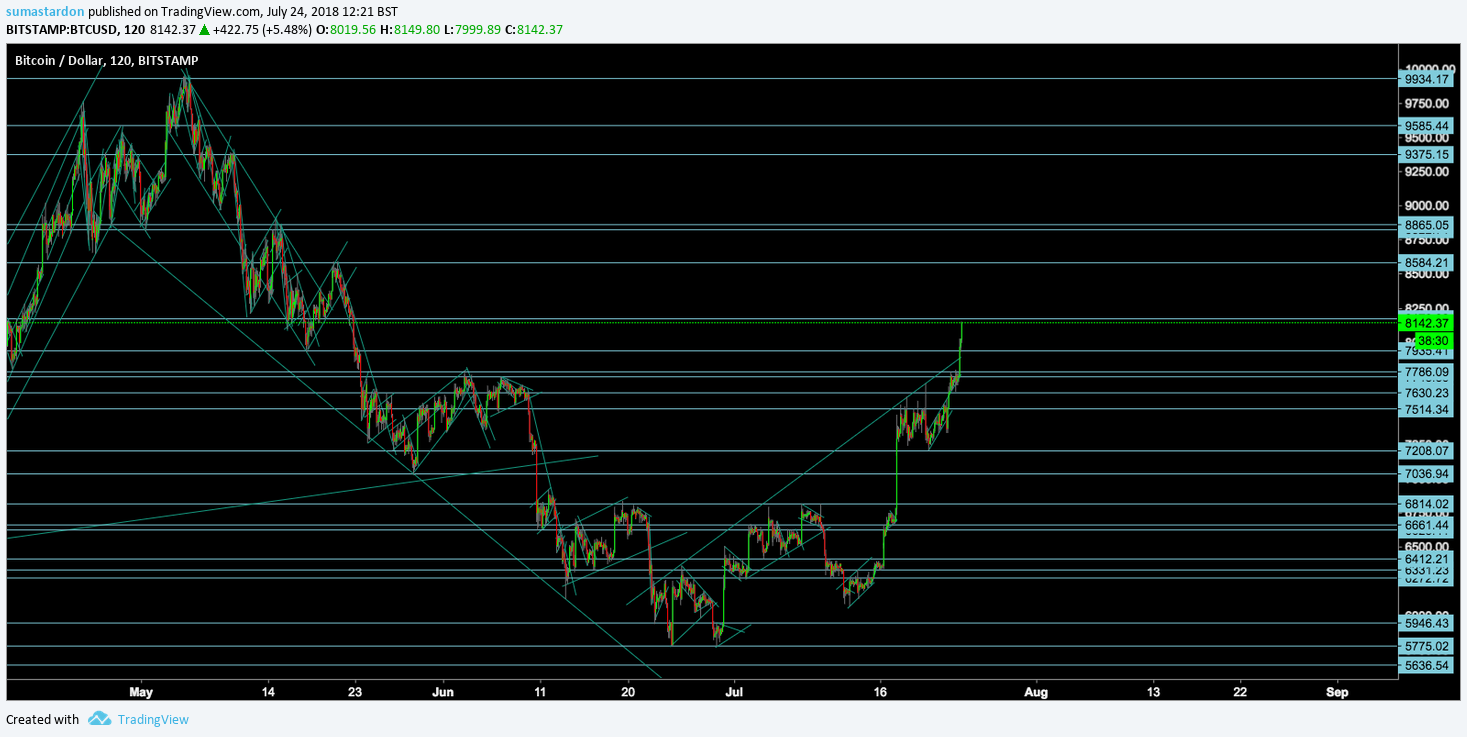Click the low value L:7999.89
Viewport: 1467px width, 737px height.
tap(472, 29)
